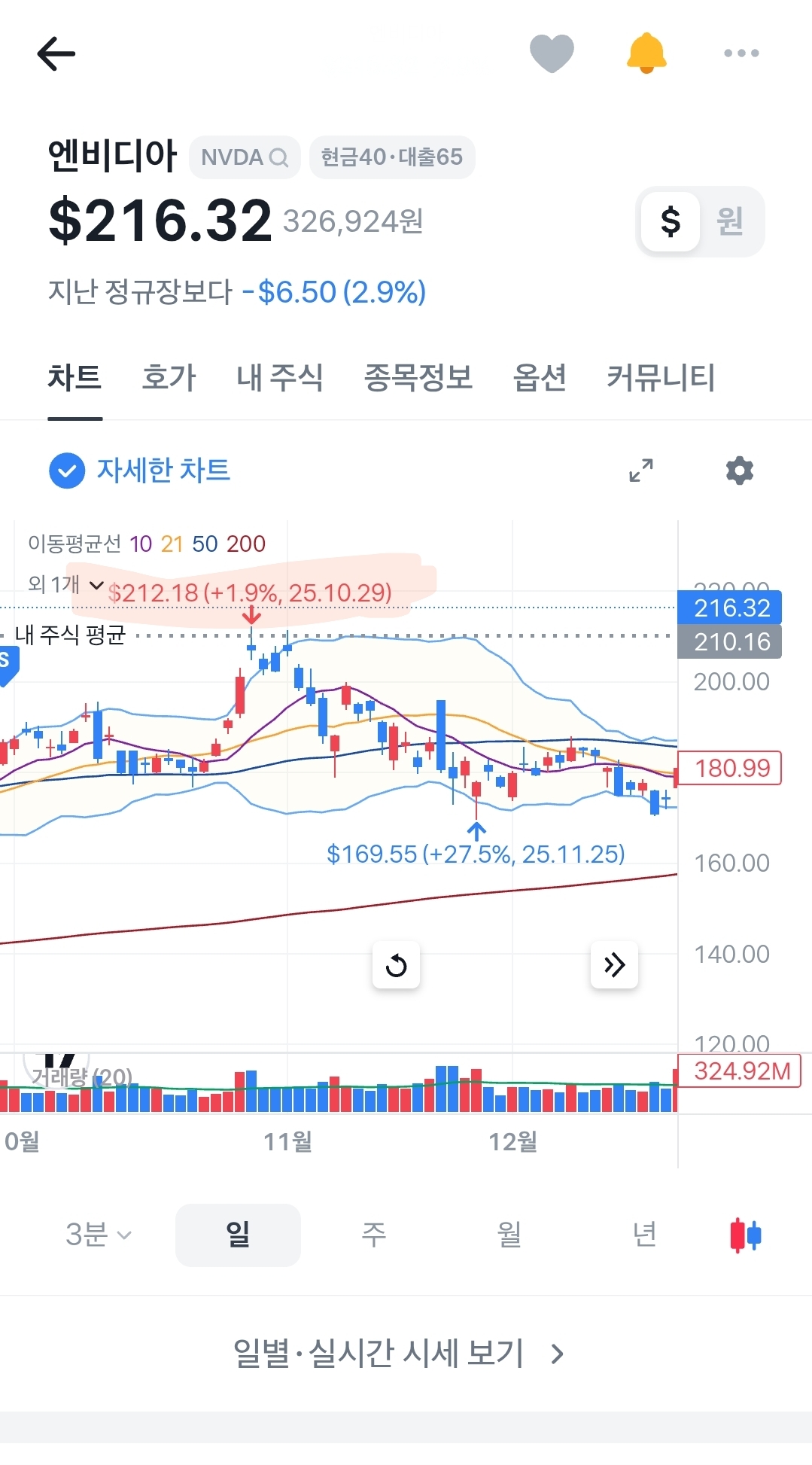Open 일별·실시간 시세 보기 details

tap(399, 1354)
